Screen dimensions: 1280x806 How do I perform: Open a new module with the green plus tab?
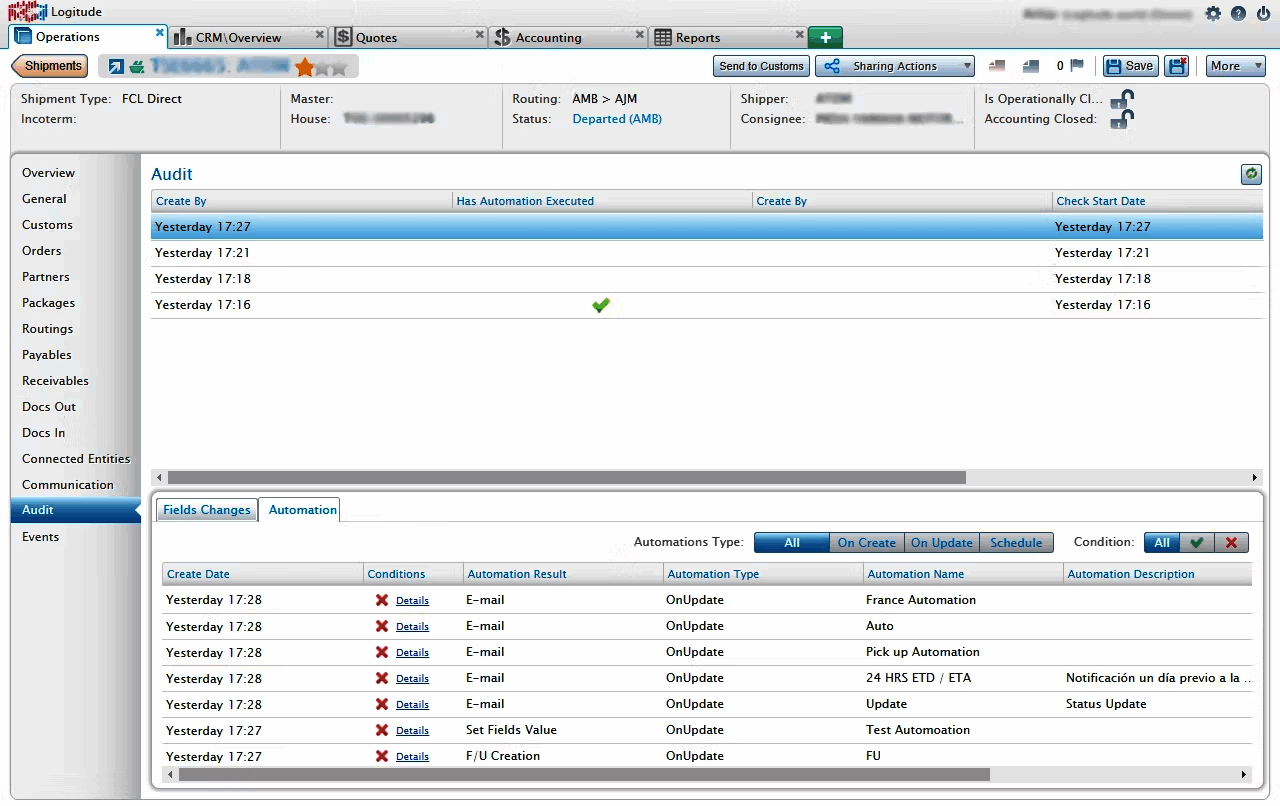824,36
